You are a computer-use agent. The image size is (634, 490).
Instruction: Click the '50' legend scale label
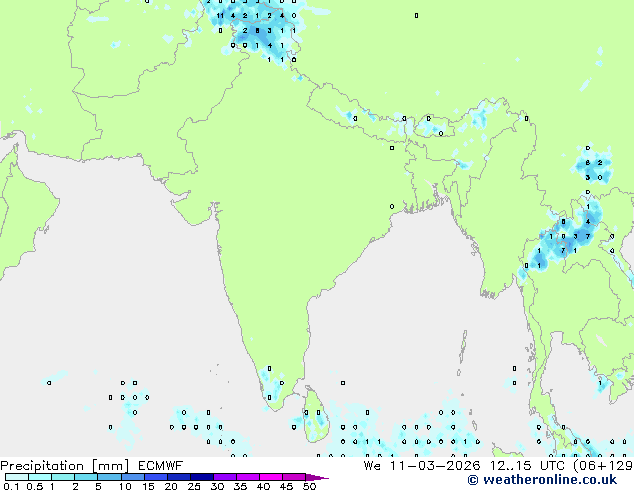pos(309,486)
